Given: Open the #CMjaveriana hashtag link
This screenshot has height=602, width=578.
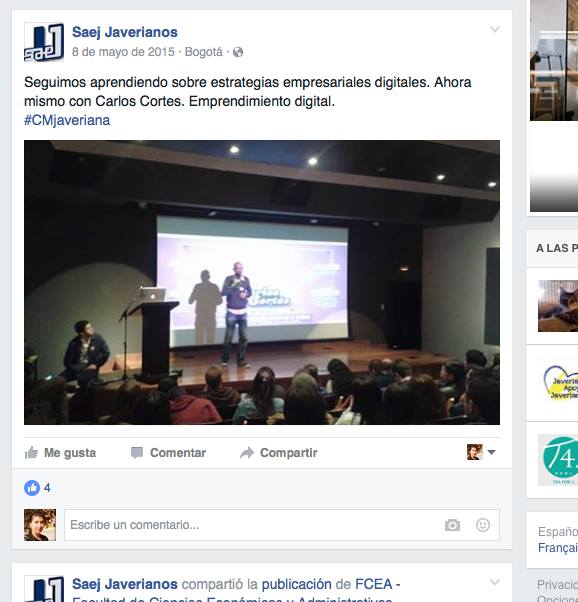Looking at the screenshot, I should tap(67, 120).
